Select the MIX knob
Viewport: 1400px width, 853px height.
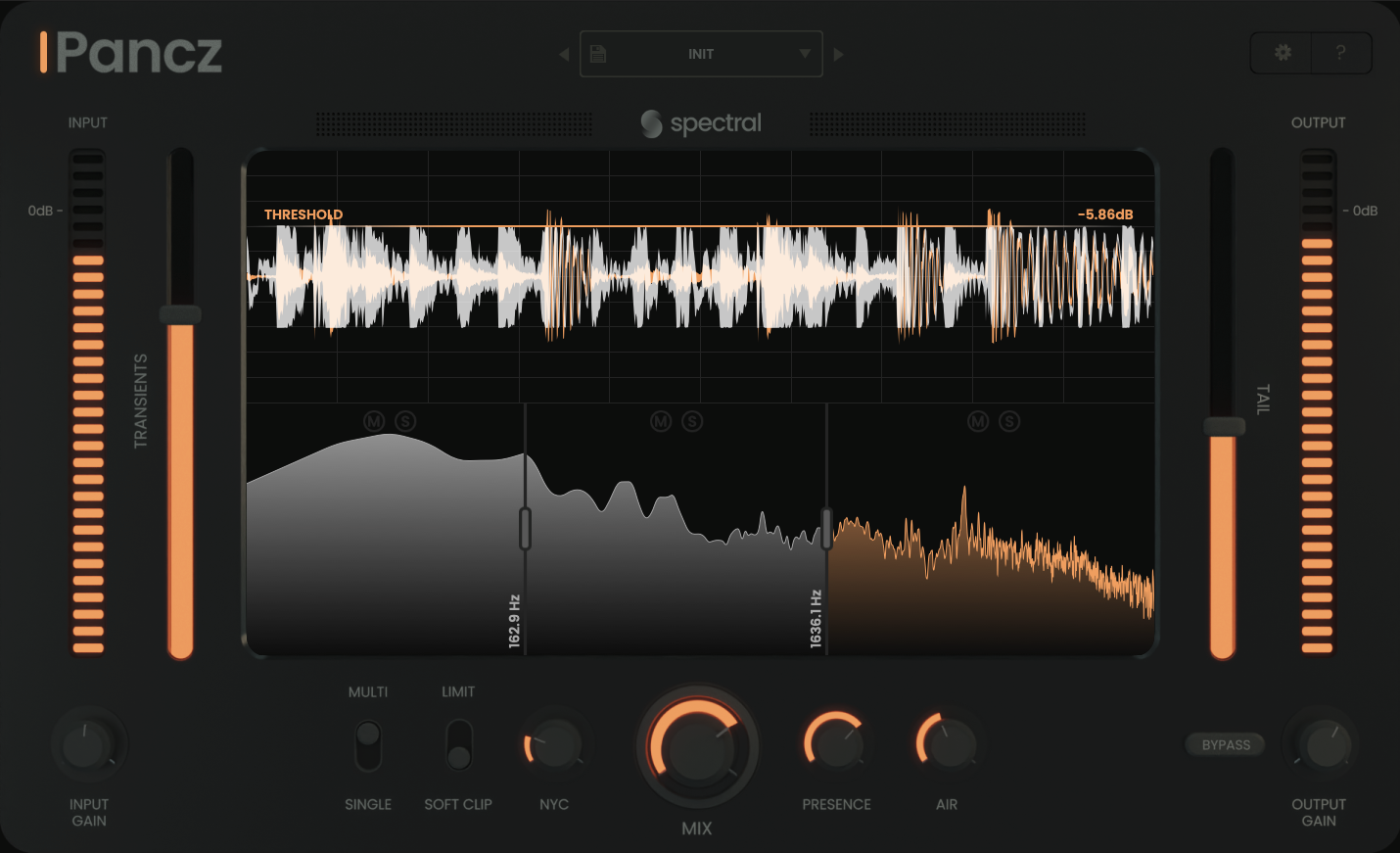coord(697,746)
